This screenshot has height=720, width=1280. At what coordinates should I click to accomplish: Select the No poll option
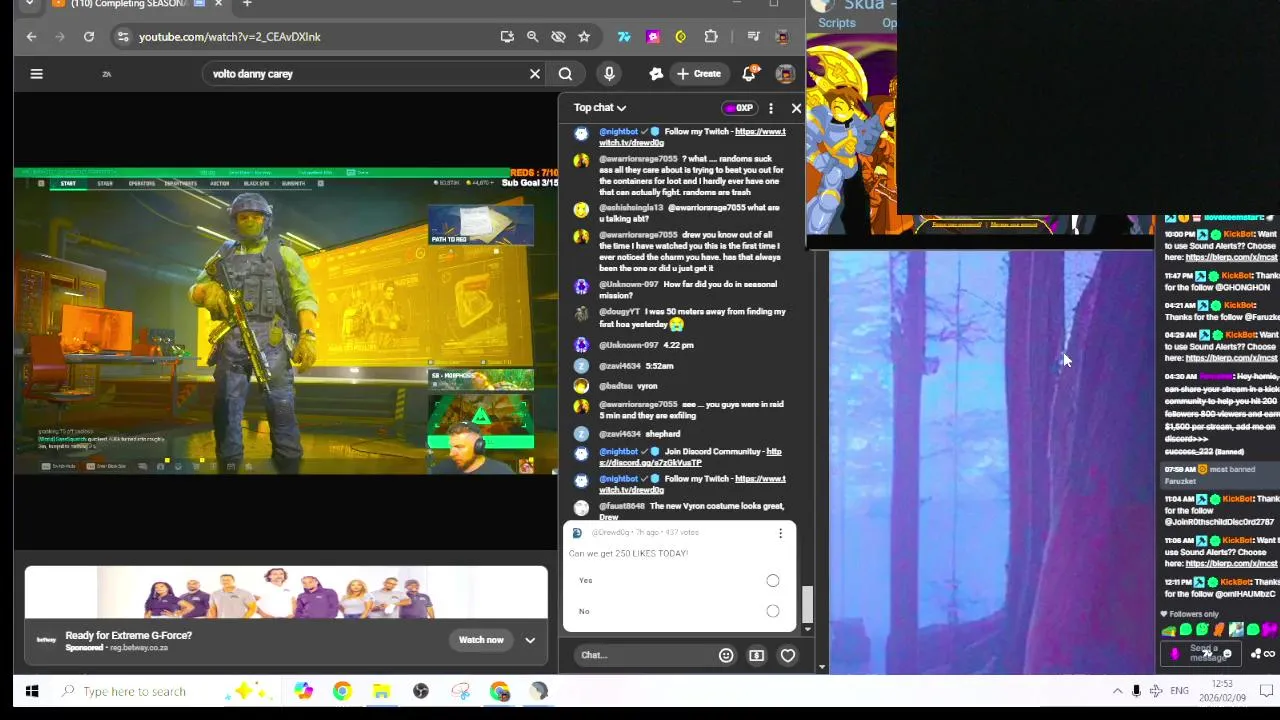click(772, 611)
